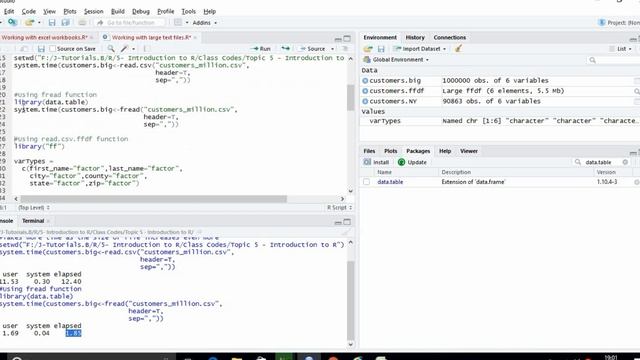
Task: Click the Run button in the editor
Action: (262, 49)
